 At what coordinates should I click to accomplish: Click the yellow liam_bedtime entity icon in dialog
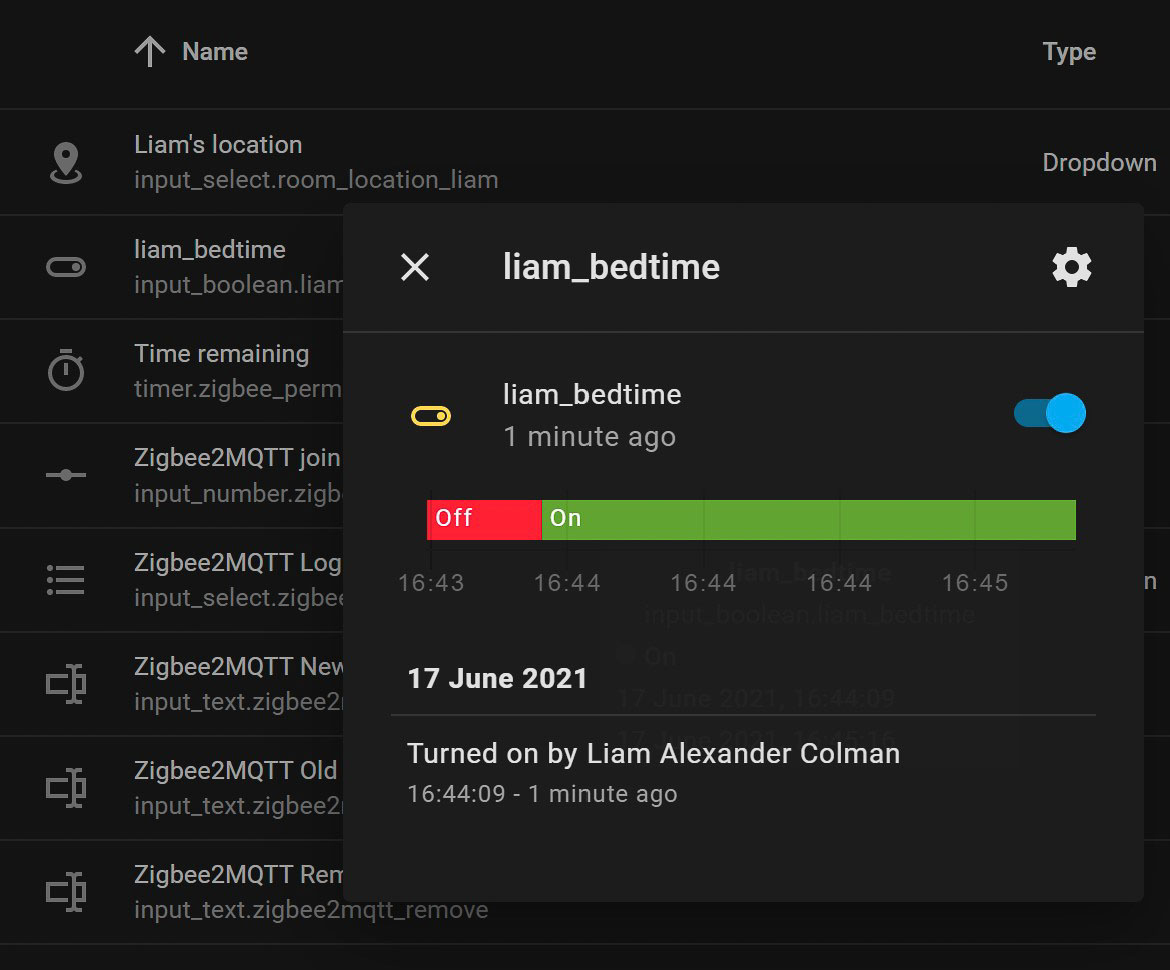(x=431, y=415)
